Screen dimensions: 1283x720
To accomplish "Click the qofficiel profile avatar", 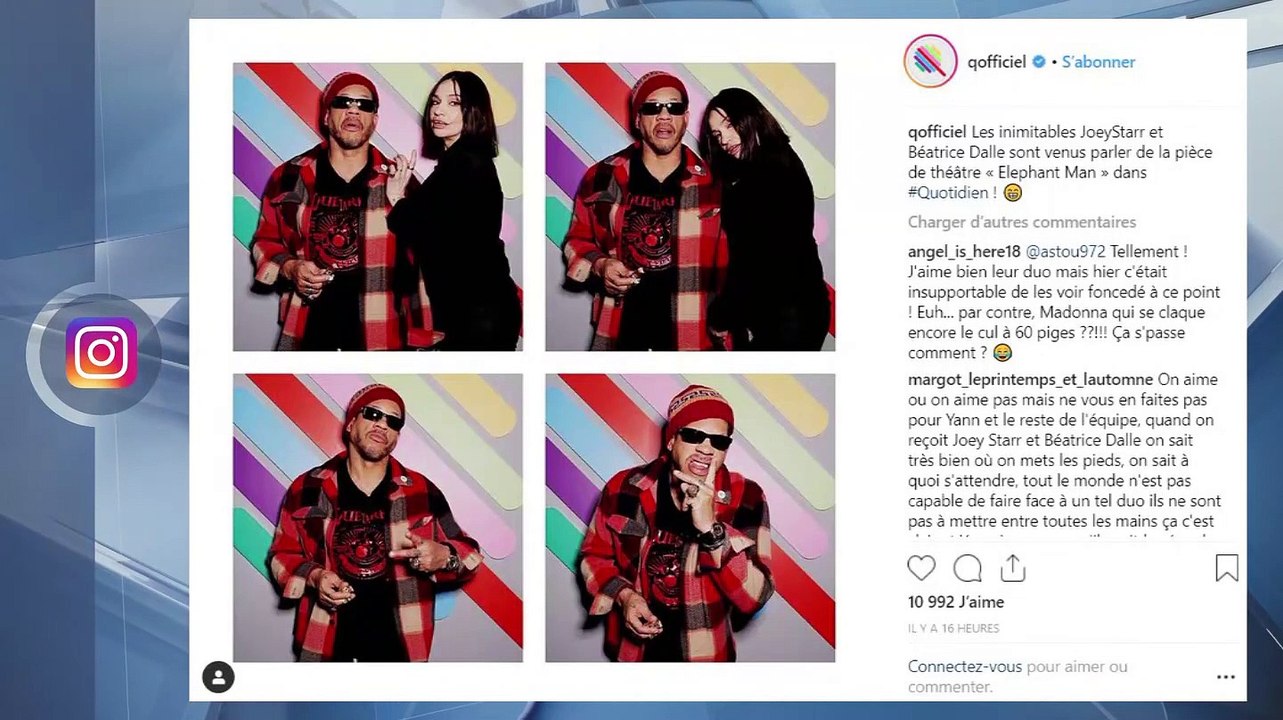I will coord(930,61).
